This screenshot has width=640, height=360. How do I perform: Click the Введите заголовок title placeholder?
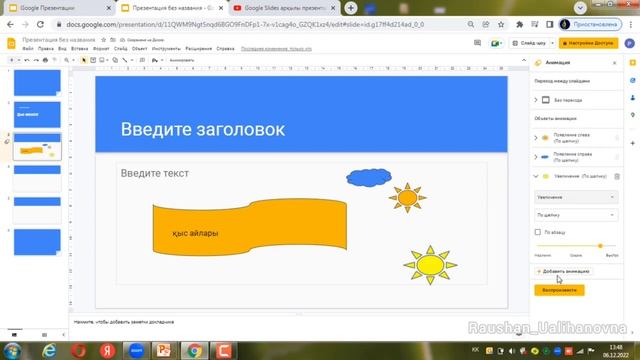tap(203, 129)
